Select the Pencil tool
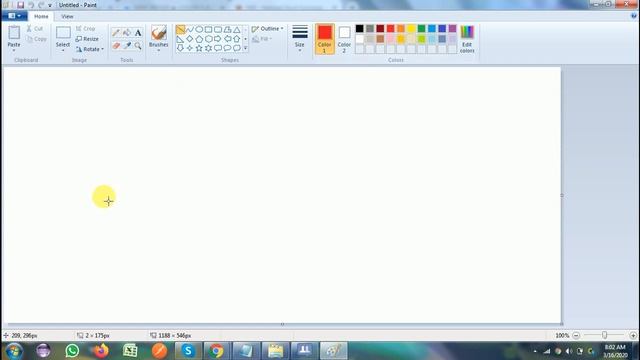640x360 pixels. (116, 33)
